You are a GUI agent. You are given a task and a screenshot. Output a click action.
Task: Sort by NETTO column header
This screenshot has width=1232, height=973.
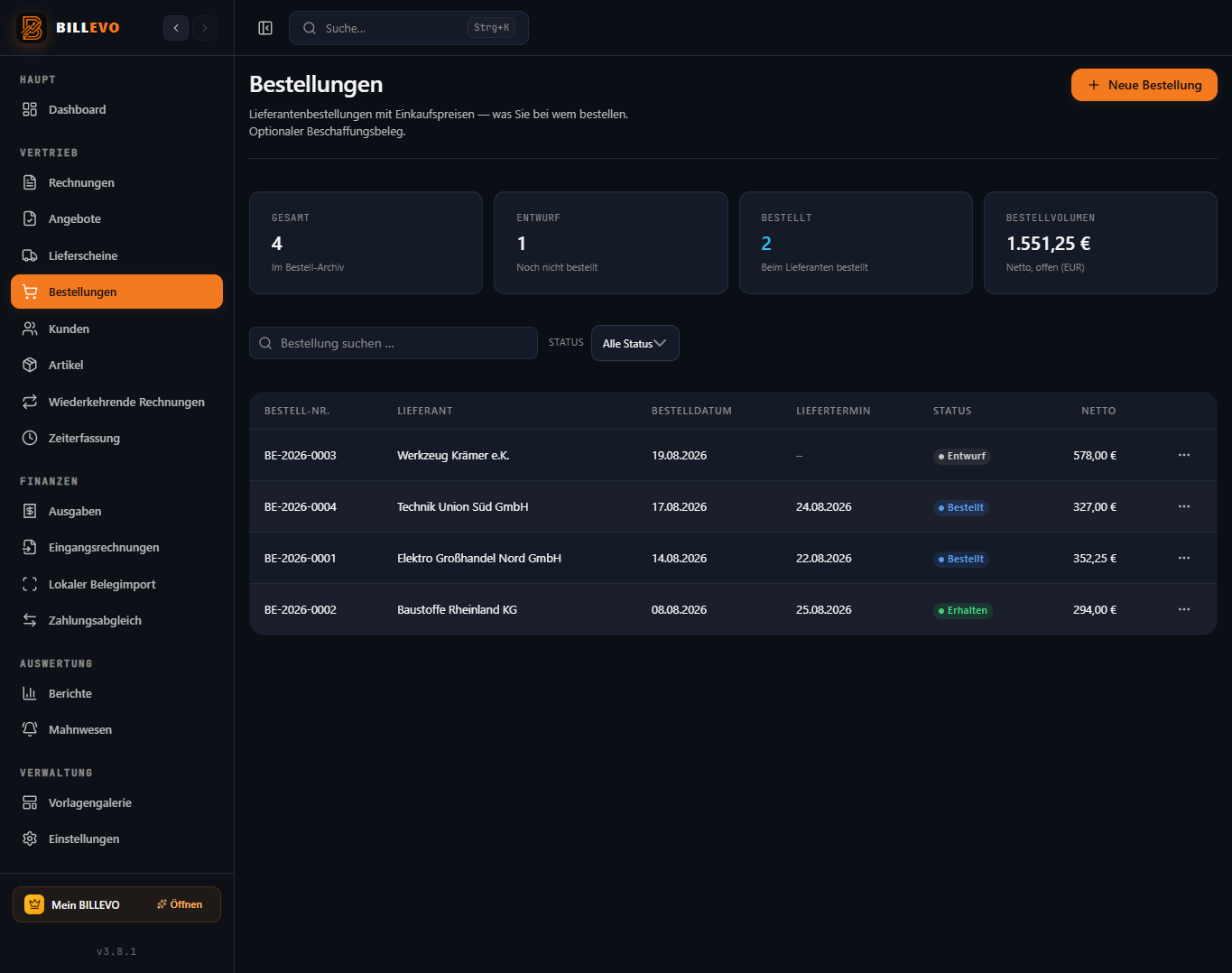(1098, 411)
